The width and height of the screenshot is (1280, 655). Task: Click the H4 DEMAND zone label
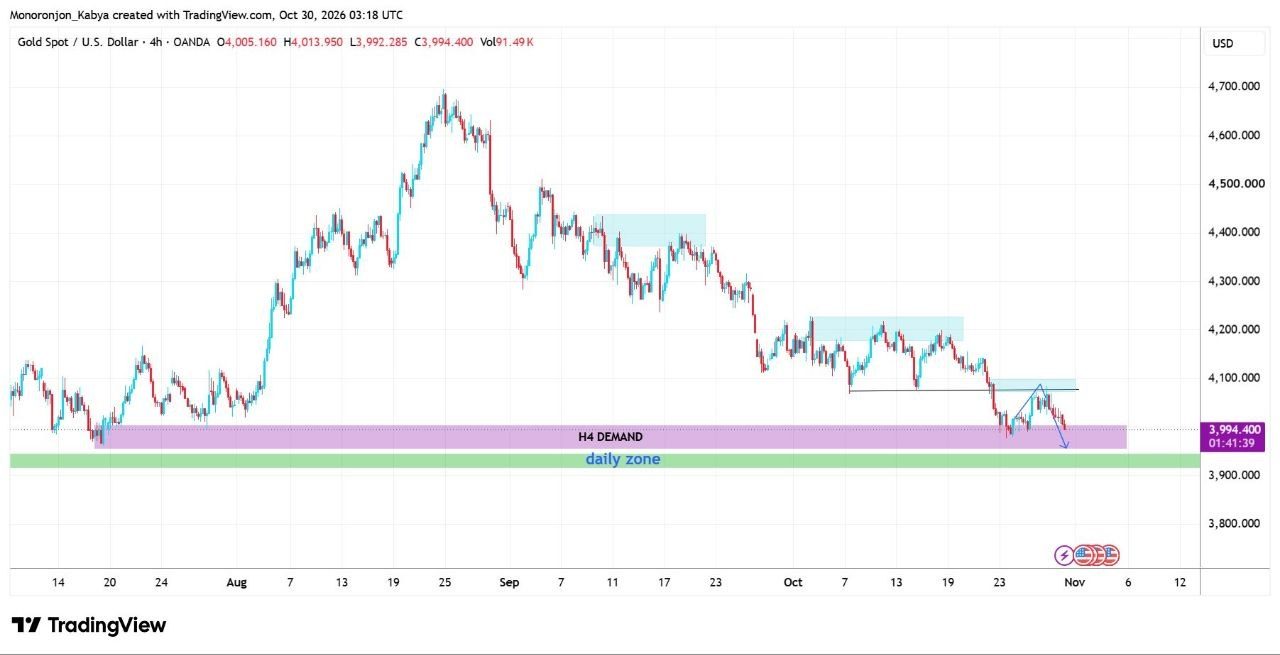[x=610, y=437]
